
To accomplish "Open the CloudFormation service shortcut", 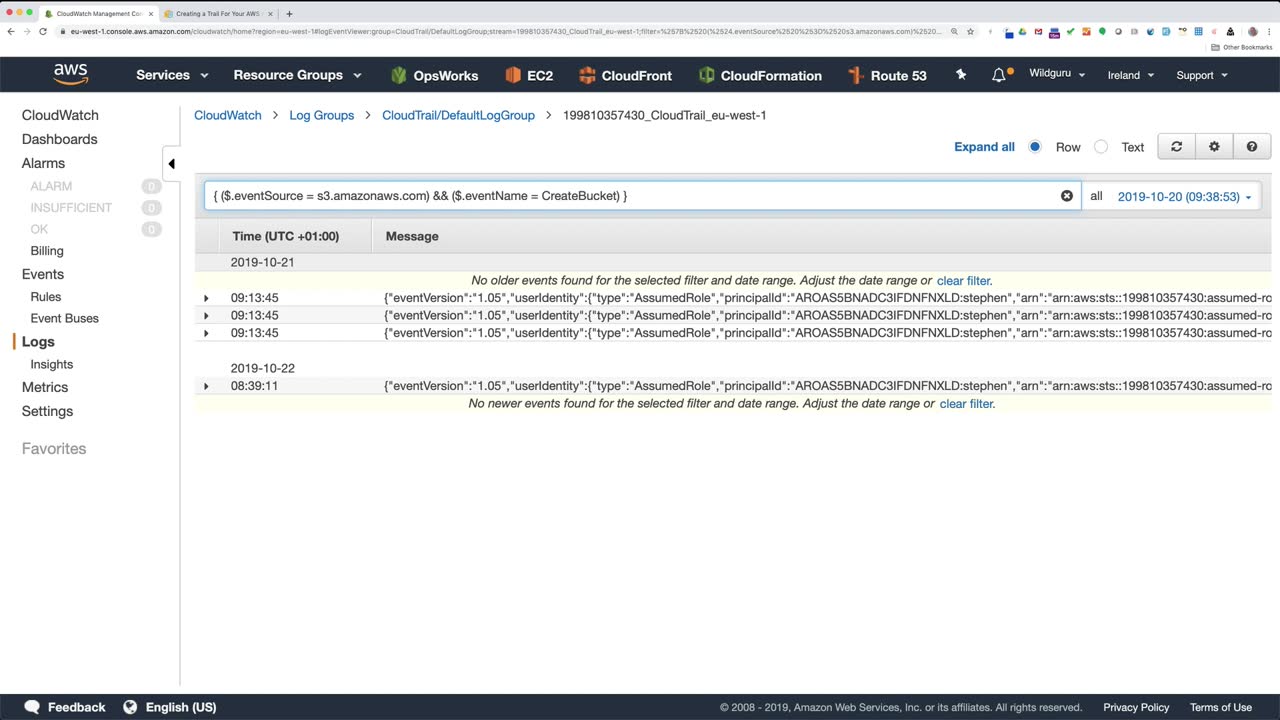I will pyautogui.click(x=760, y=75).
